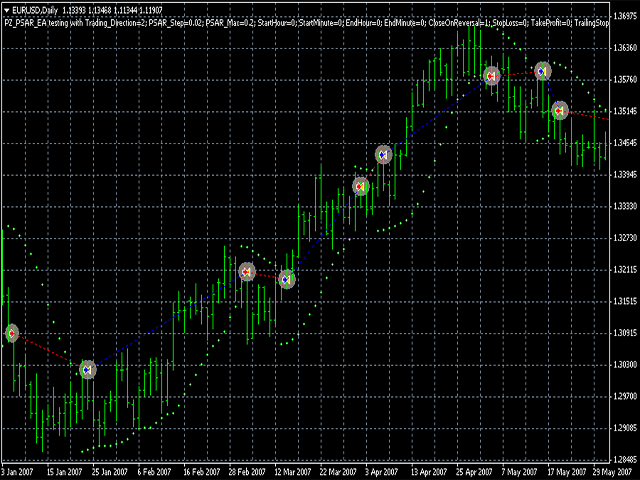Click the 1.30915 price label

coord(625,333)
